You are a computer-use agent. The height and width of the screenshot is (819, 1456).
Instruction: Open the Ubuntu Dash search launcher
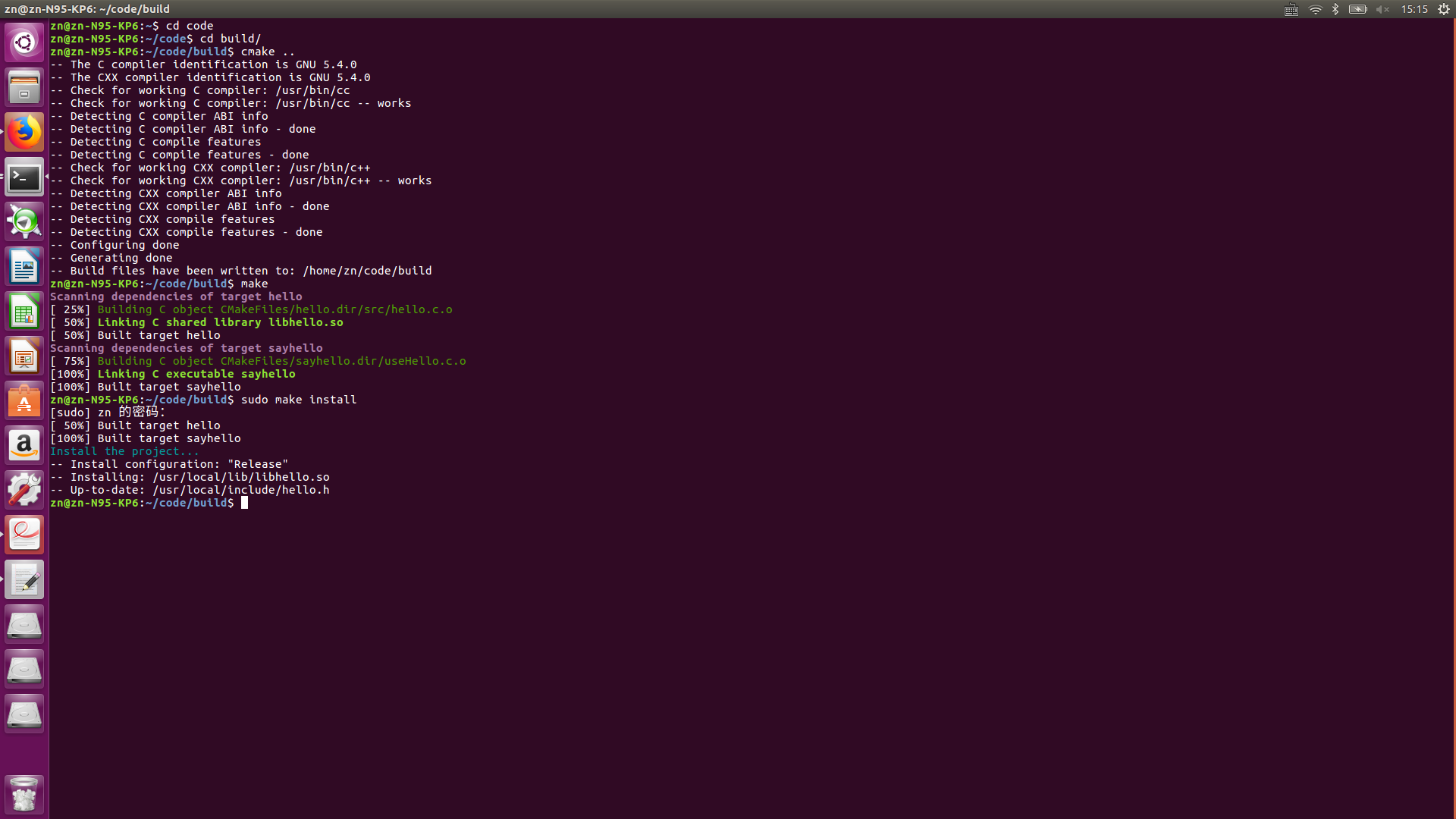24,42
